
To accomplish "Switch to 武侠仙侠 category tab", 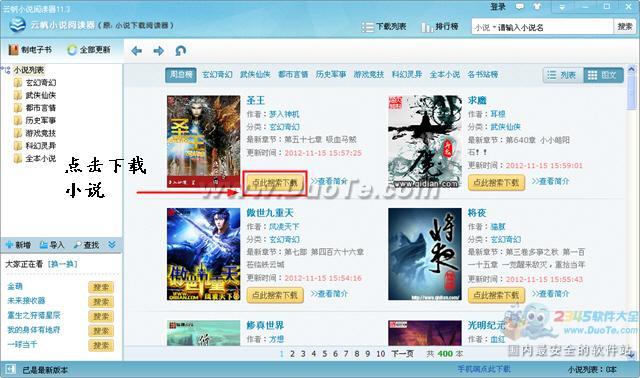I will [255, 75].
